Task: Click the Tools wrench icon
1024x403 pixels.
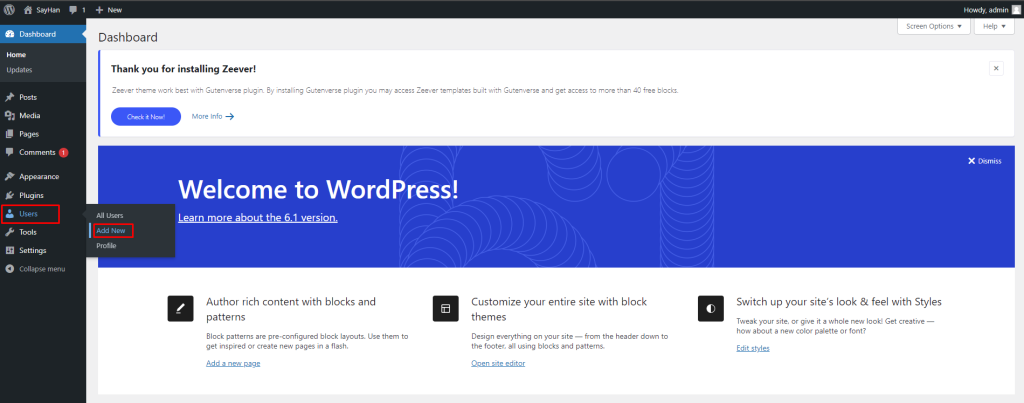Action: coord(10,232)
